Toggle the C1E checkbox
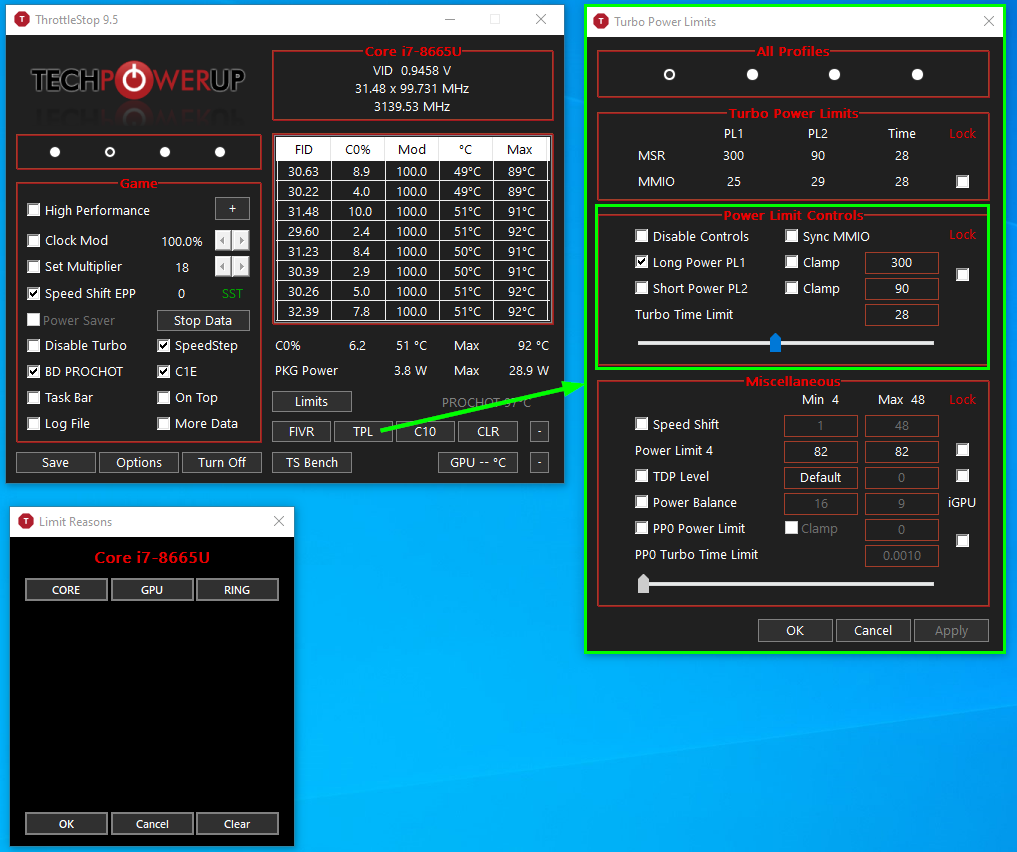Screen dimensions: 1017x852 pyautogui.click(x=163, y=372)
